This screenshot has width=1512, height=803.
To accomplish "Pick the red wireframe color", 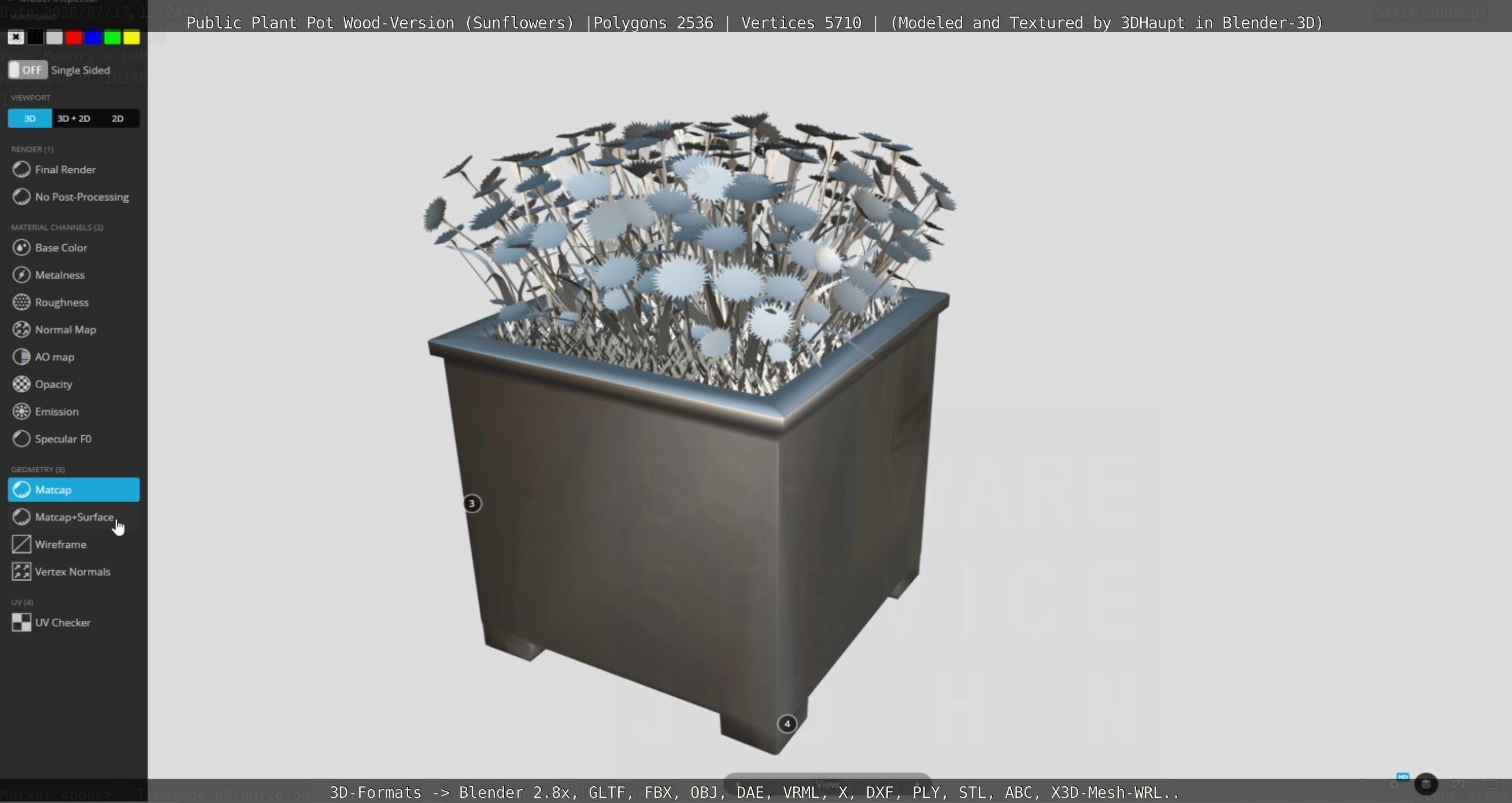I will pos(74,38).
